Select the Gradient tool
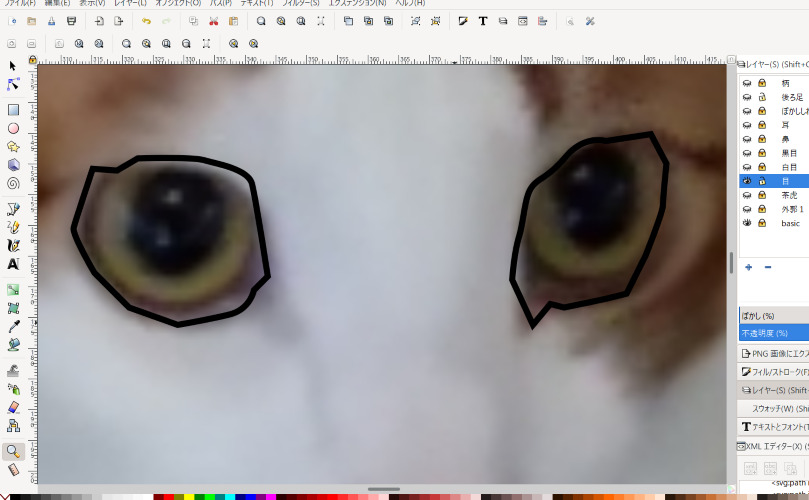 click(13, 289)
